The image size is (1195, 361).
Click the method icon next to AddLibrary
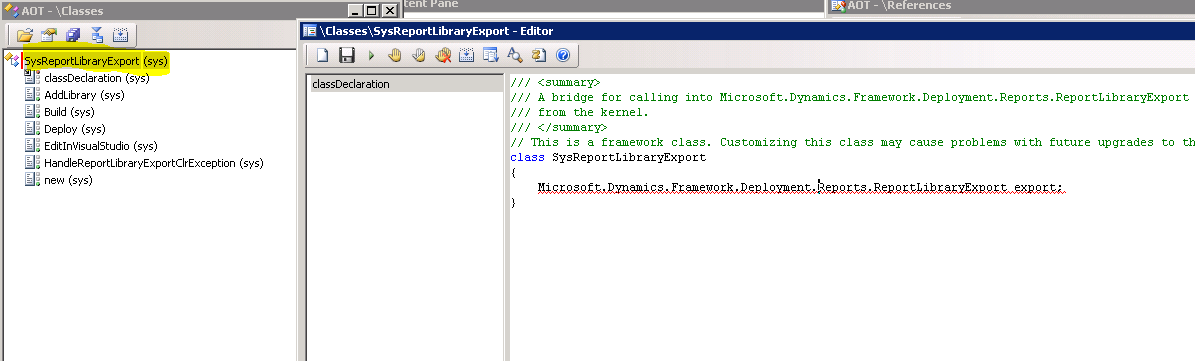coord(32,94)
